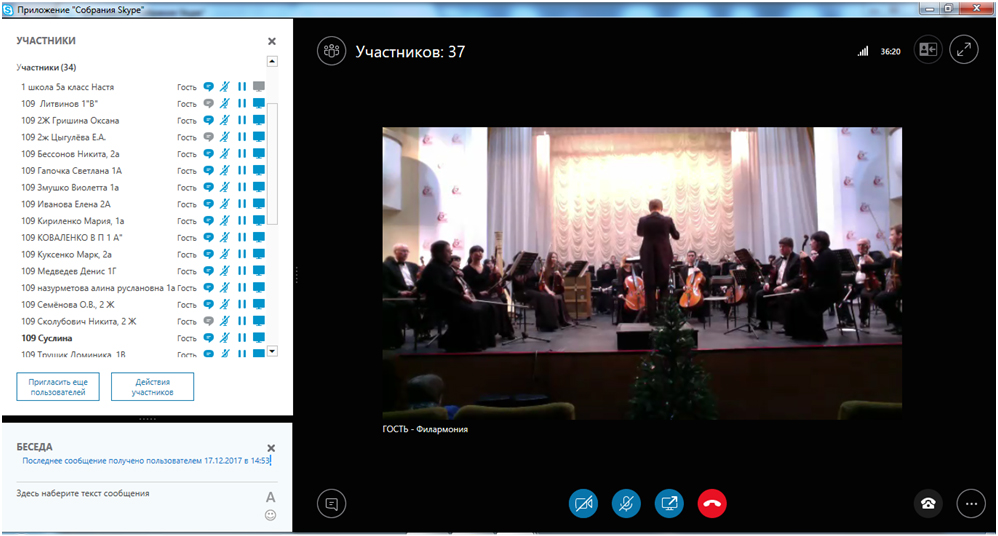
Task: Open the conversation chat bubble button
Action: pyautogui.click(x=331, y=504)
